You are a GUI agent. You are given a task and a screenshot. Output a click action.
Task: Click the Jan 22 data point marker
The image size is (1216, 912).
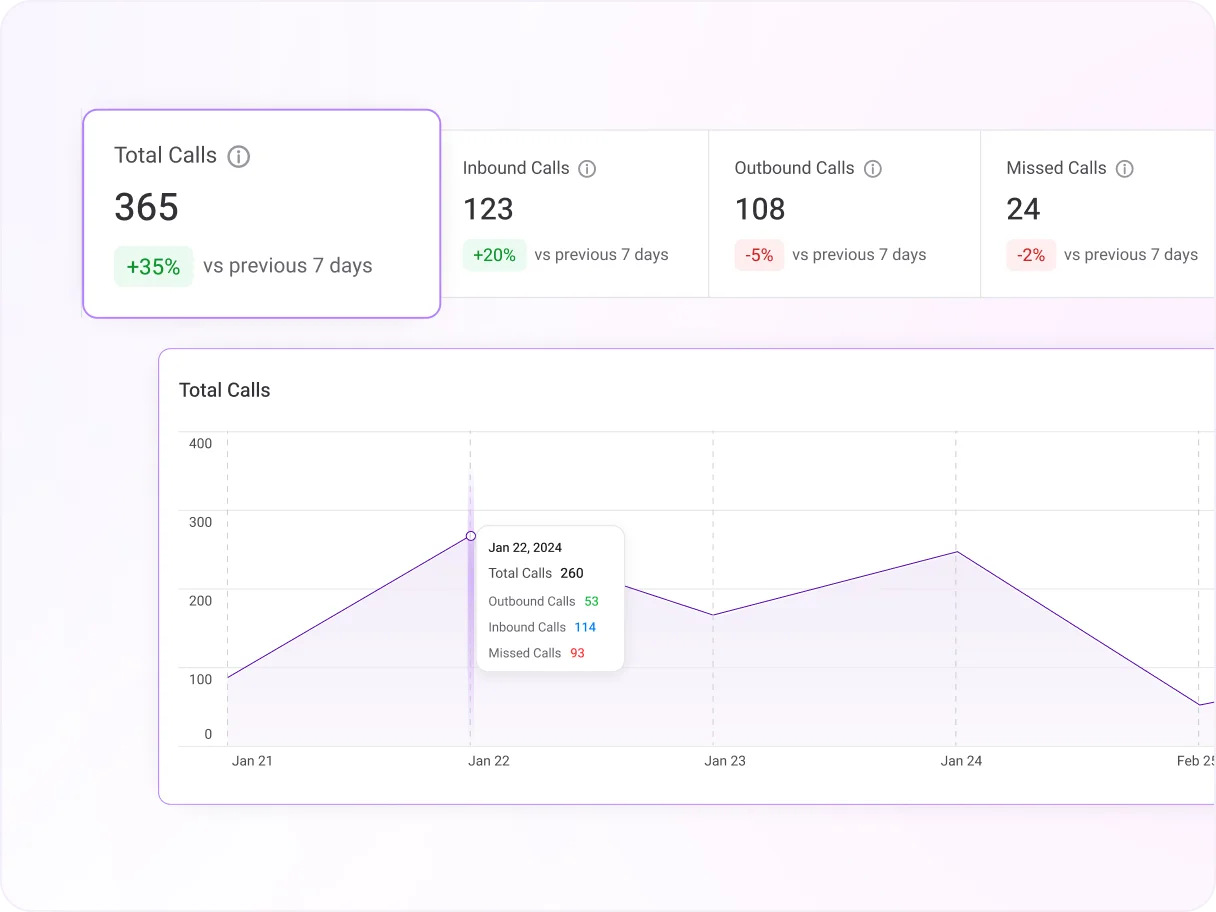tap(471, 536)
